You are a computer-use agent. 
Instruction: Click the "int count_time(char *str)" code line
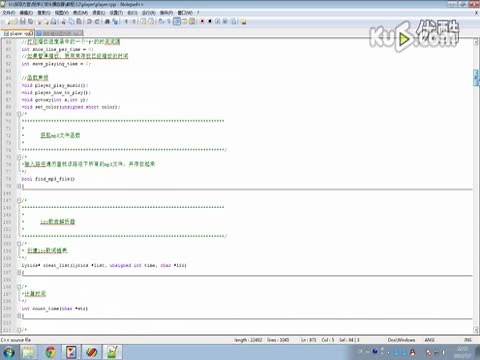tap(54, 309)
